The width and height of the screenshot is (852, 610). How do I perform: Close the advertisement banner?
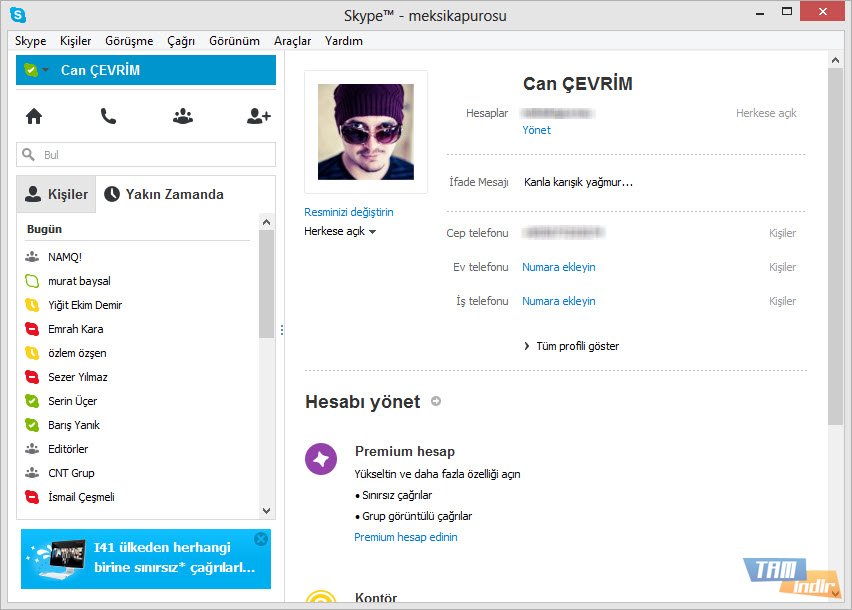[261, 539]
